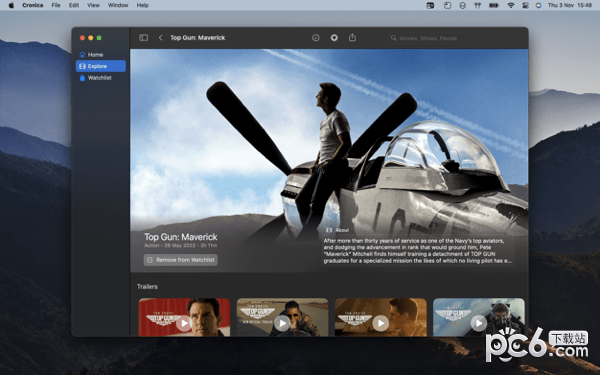The image size is (600, 375).
Task: Open the View menu
Action: pyautogui.click(x=93, y=5)
